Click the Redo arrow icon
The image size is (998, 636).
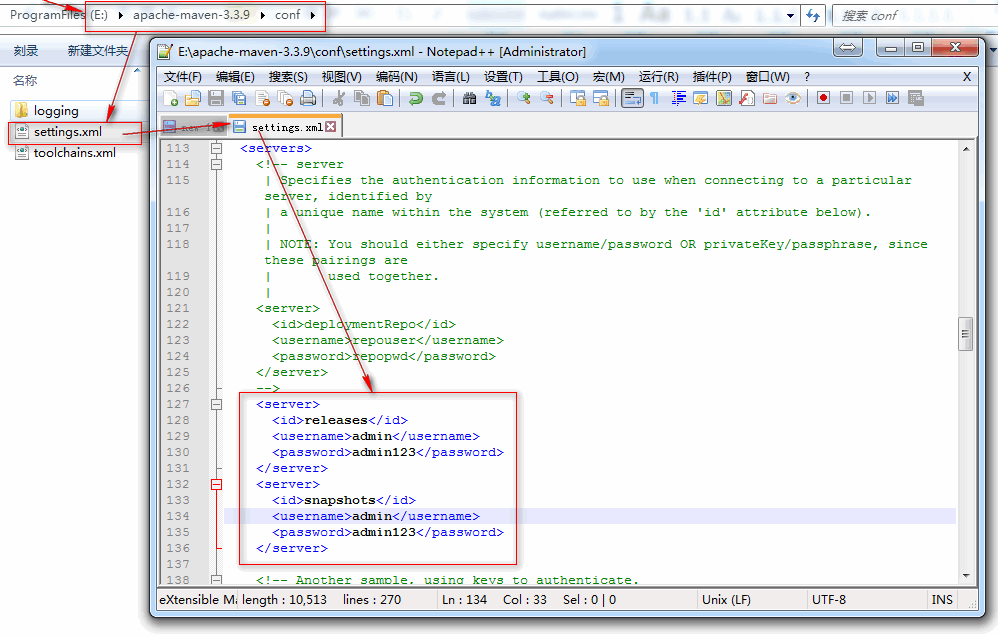pyautogui.click(x=439, y=98)
